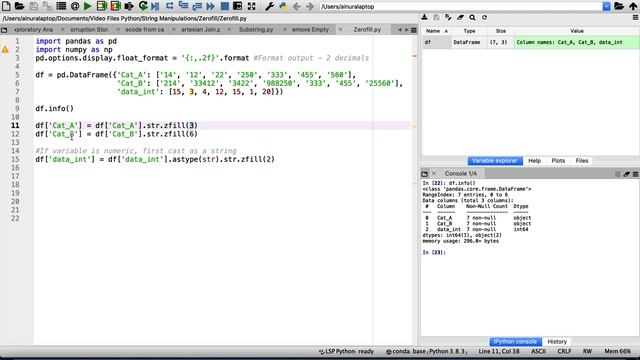Close the Zerofill.py tab
Screen dimensions: 640x360
pyautogui.click(x=340, y=30)
